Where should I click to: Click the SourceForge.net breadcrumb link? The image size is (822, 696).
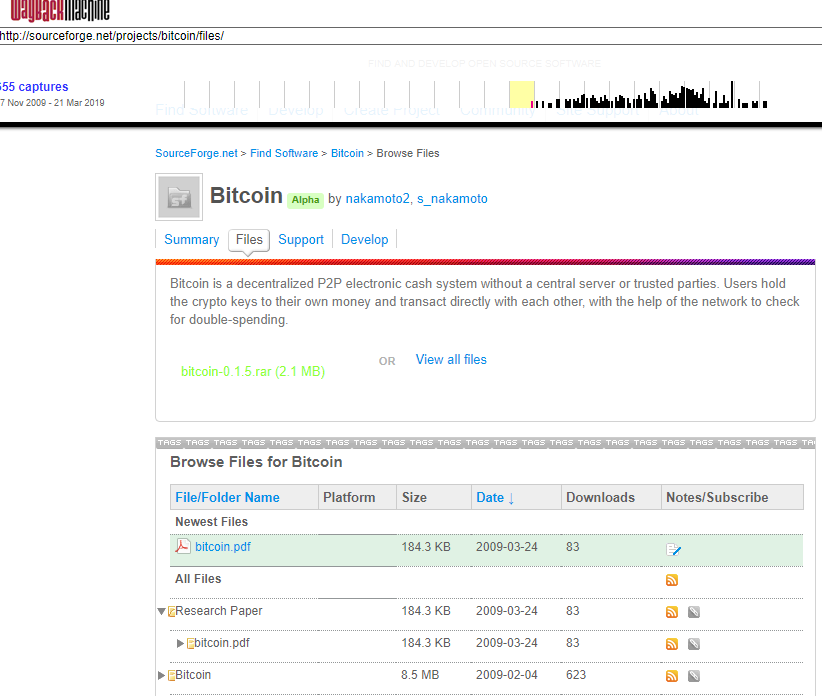coord(196,153)
